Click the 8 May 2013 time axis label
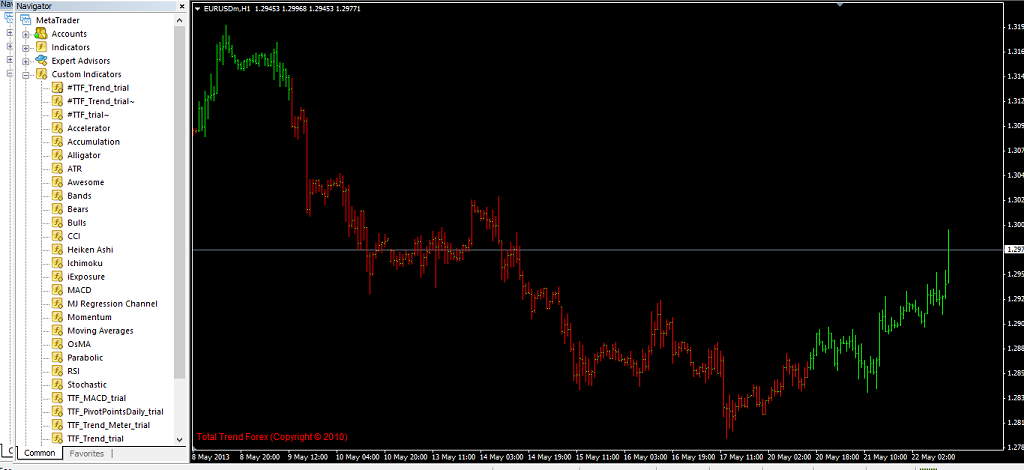The height and width of the screenshot is (470, 1024). click(x=210, y=457)
